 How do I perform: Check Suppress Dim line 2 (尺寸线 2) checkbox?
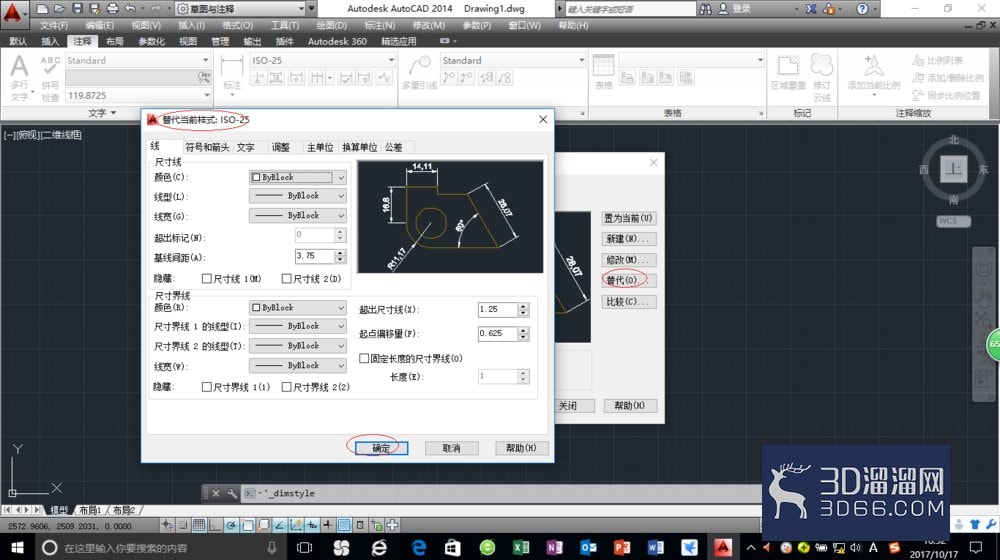click(x=286, y=278)
